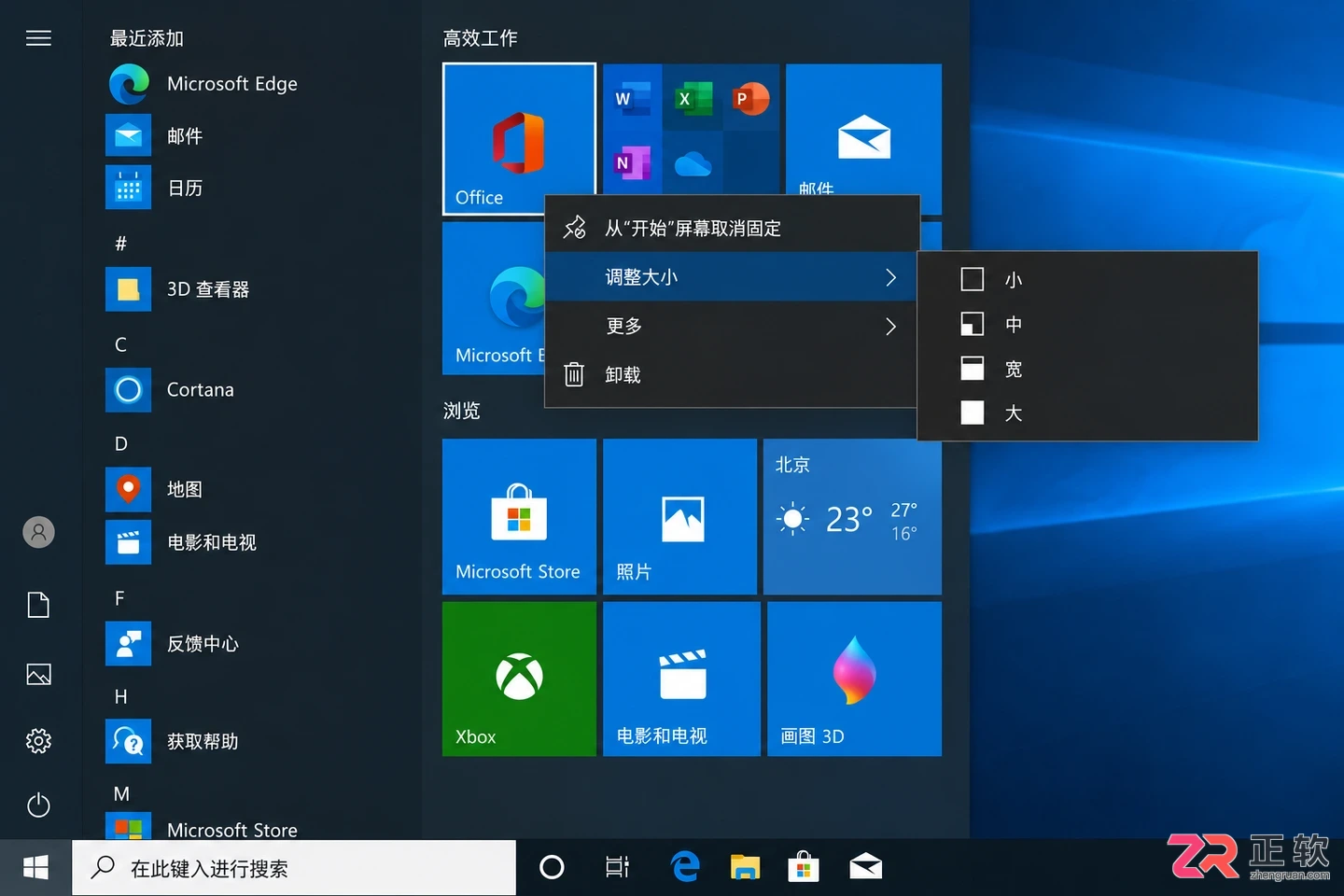This screenshot has height=896, width=1344.
Task: Open the 照片 photos tile
Action: pos(679,516)
